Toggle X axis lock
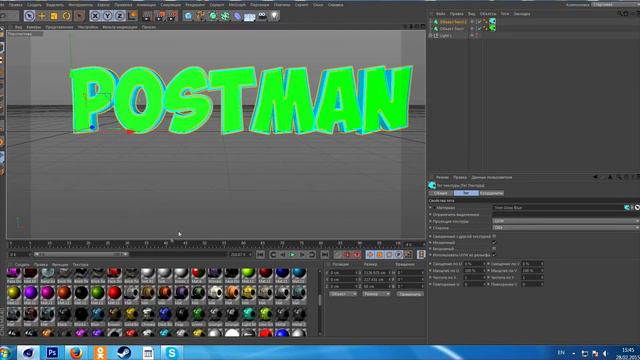The image size is (640, 360). [x=95, y=16]
